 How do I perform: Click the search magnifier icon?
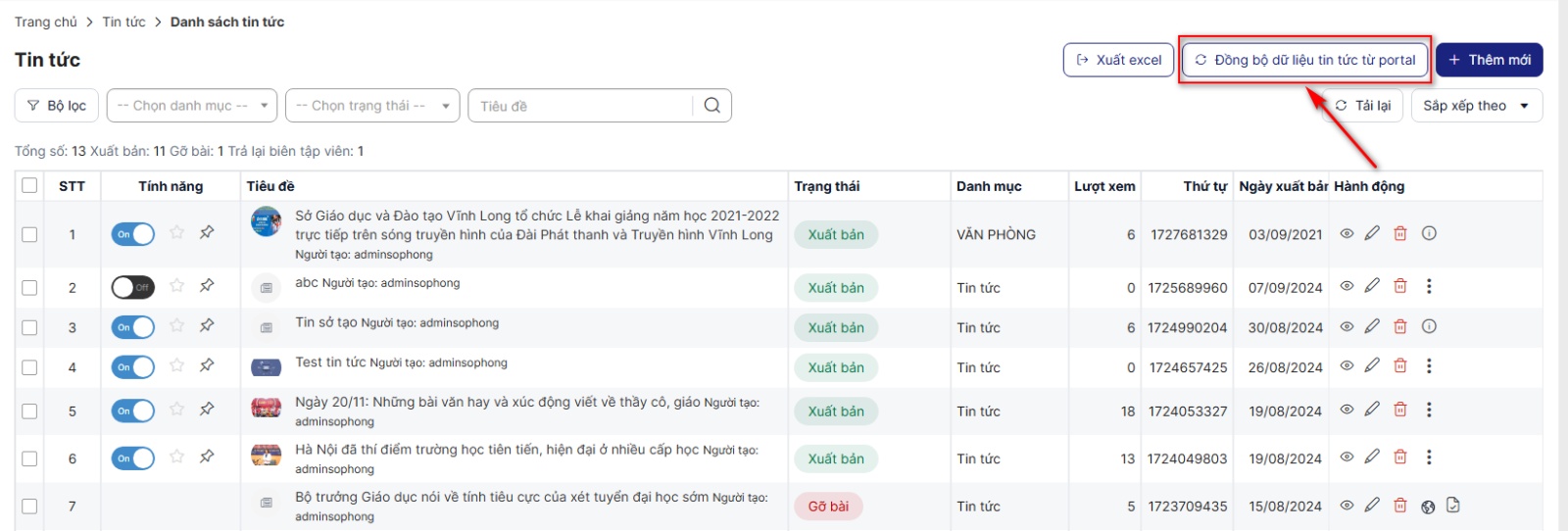coord(712,106)
